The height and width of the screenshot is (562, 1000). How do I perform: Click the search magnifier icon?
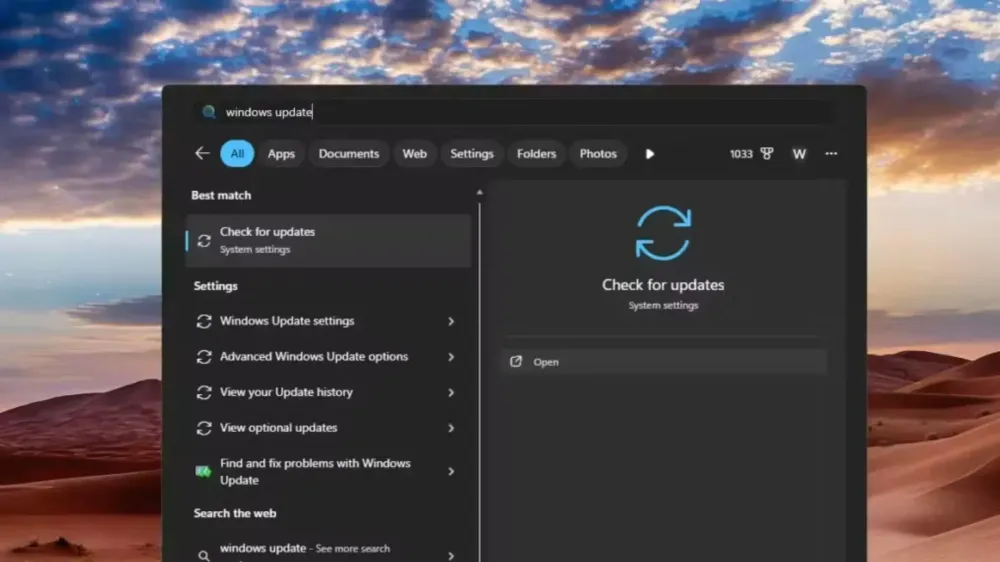209,112
